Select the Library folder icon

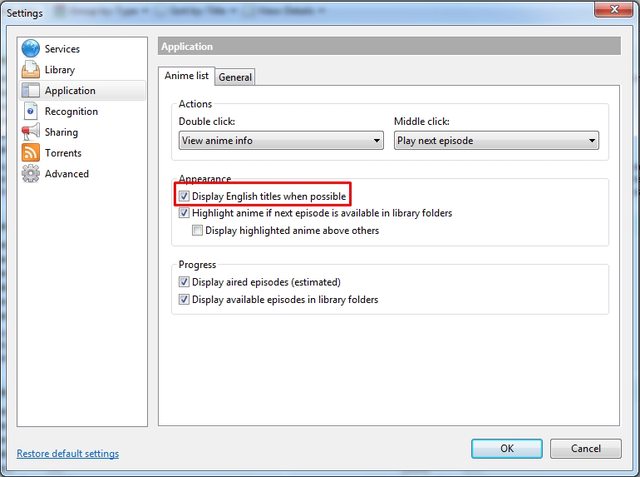[x=30, y=70]
